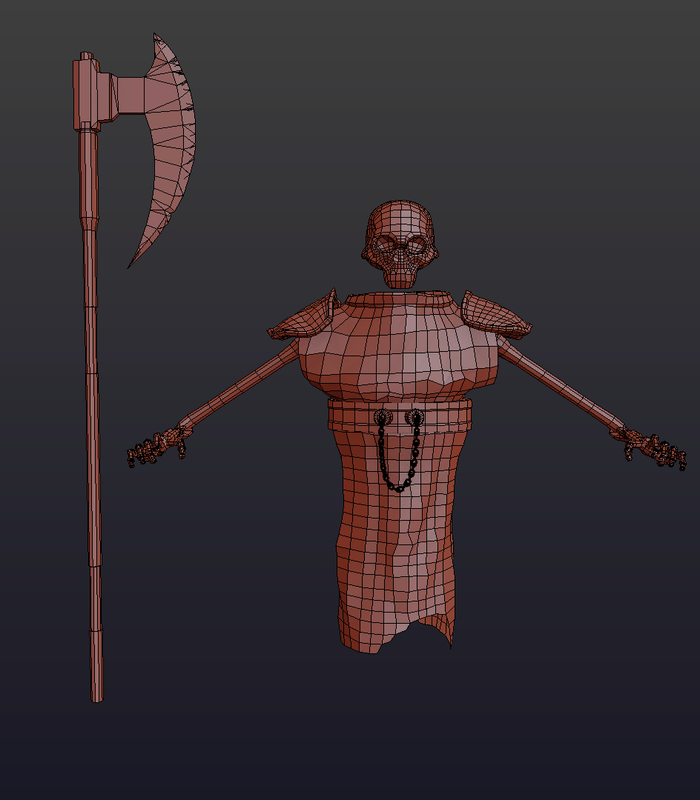The height and width of the screenshot is (800, 700).
Task: Select the skull's cranium dome
Action: 402,218
